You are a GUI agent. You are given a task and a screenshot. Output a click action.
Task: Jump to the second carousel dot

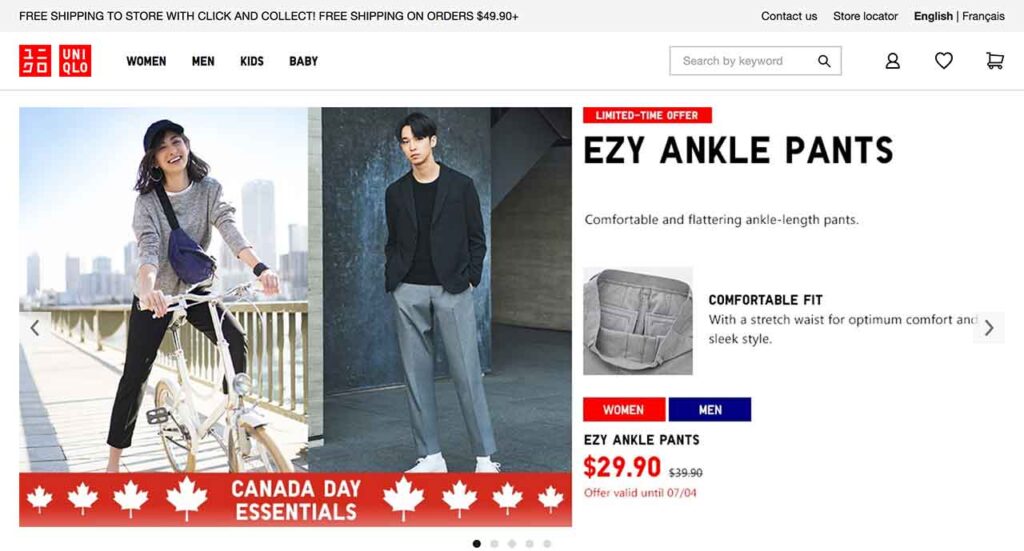tap(494, 544)
